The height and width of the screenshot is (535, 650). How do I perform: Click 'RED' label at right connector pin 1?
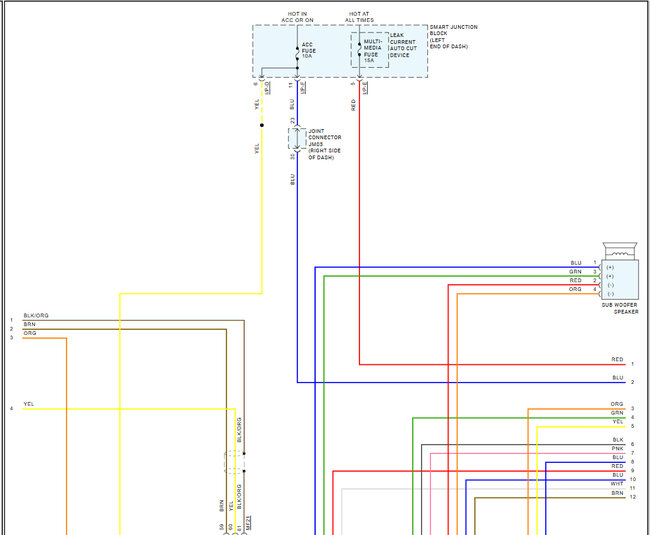[x=617, y=360]
